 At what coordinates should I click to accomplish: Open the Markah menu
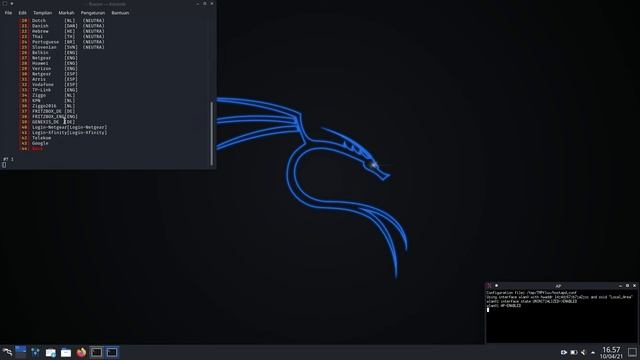66,13
